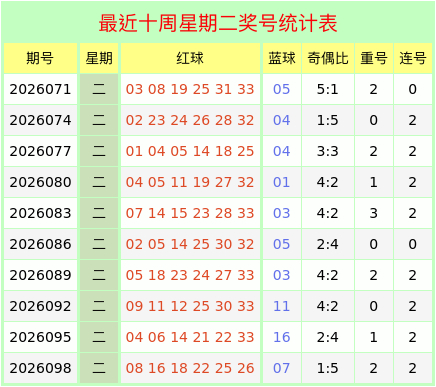Click blue ball 07 in row 2026098
Image resolution: width=436 pixels, height=387 pixels.
282,368
